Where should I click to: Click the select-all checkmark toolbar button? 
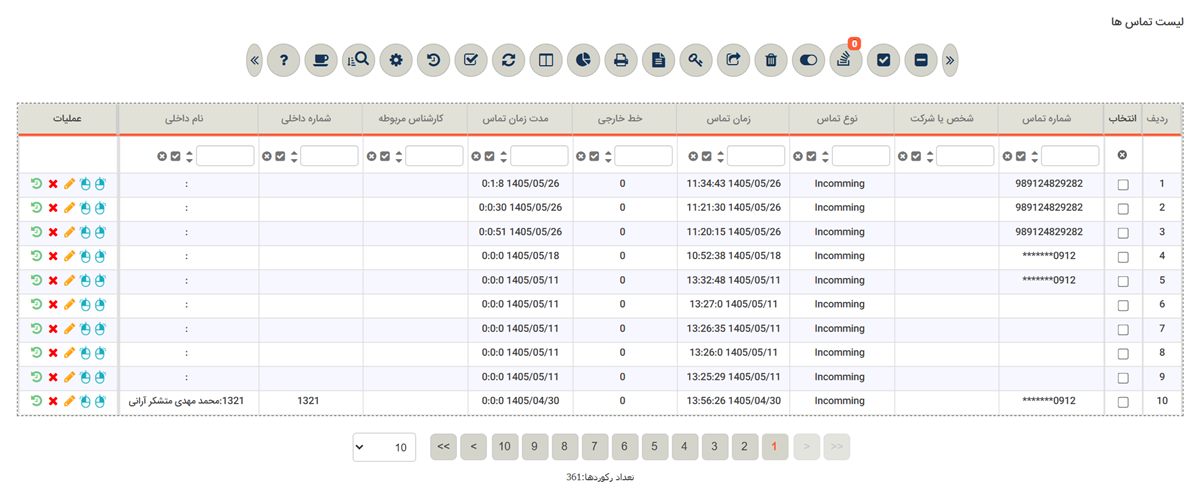(x=883, y=60)
